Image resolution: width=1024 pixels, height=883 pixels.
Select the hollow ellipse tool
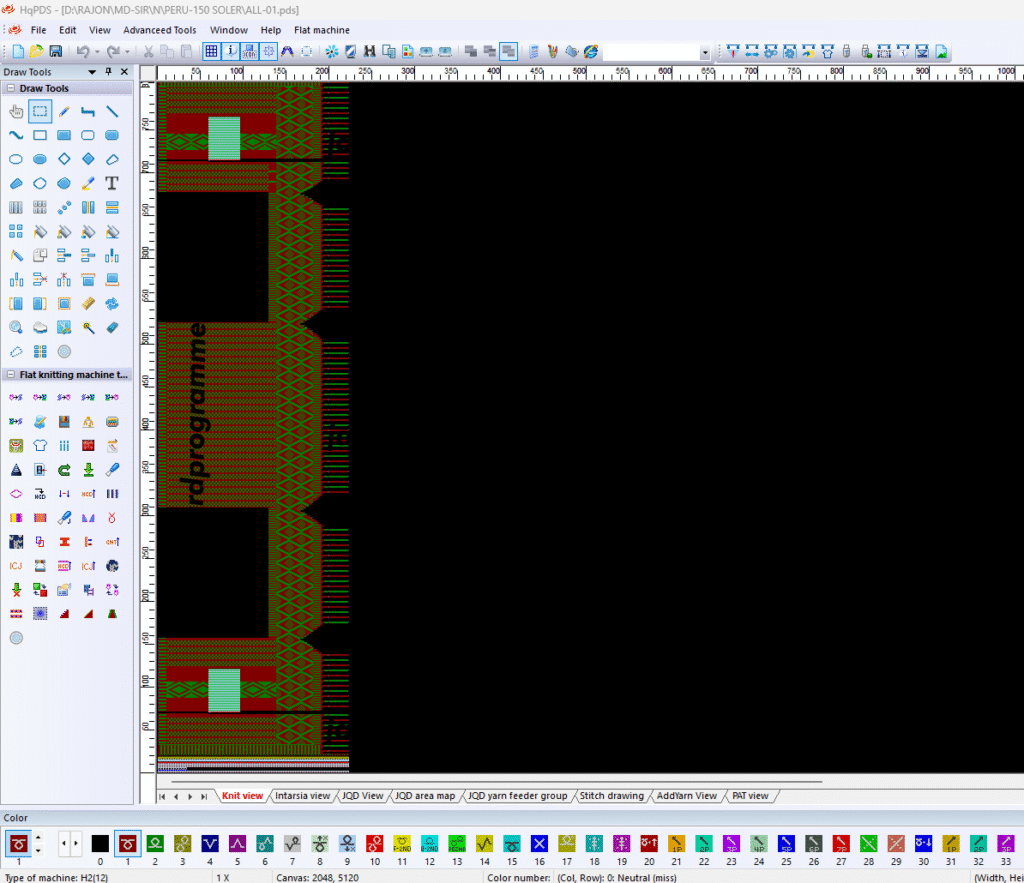click(x=16, y=159)
